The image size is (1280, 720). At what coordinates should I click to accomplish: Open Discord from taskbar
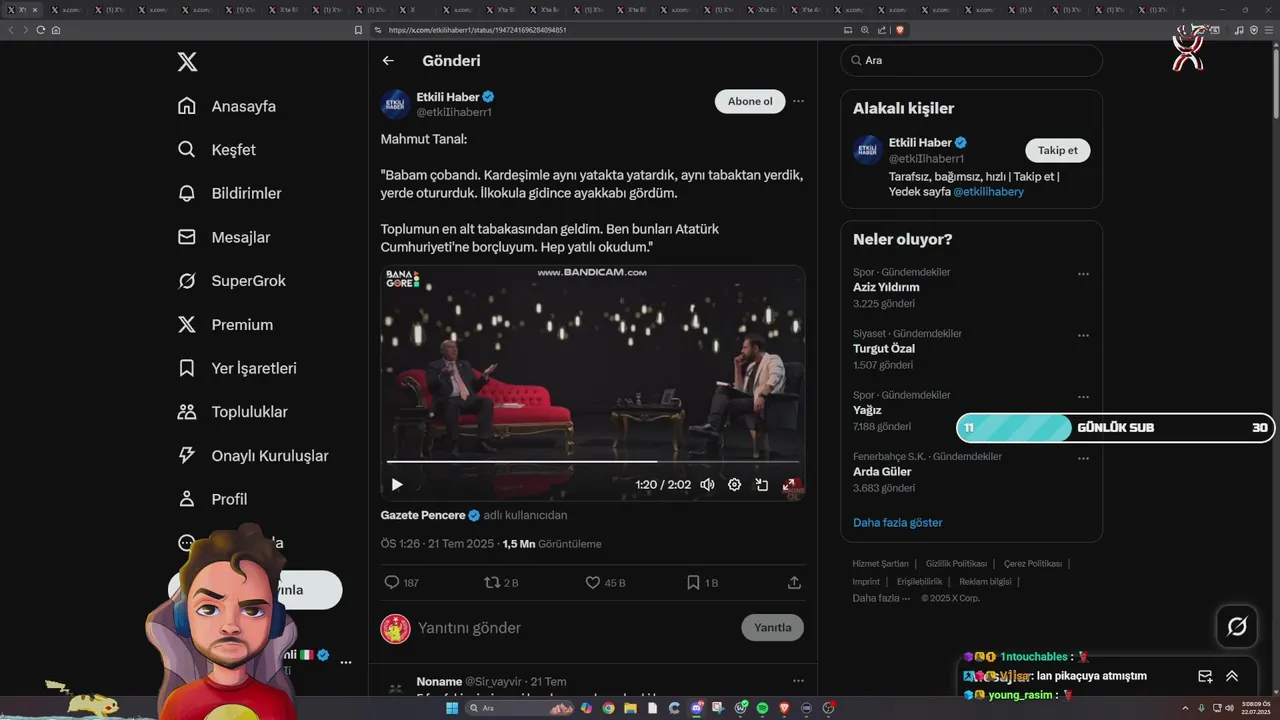[696, 708]
